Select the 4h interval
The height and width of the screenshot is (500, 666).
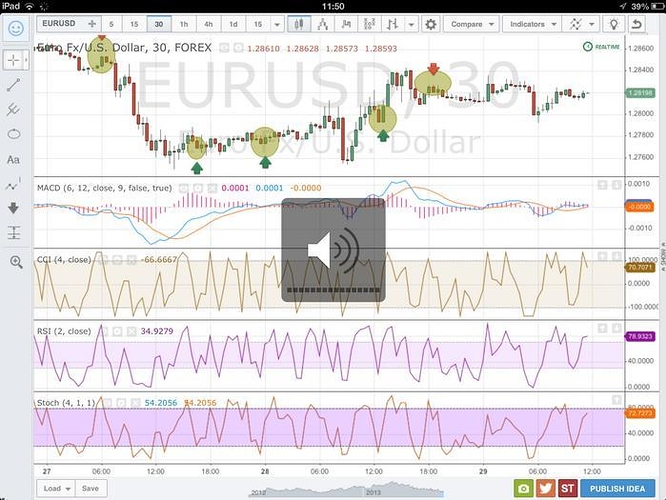point(209,24)
